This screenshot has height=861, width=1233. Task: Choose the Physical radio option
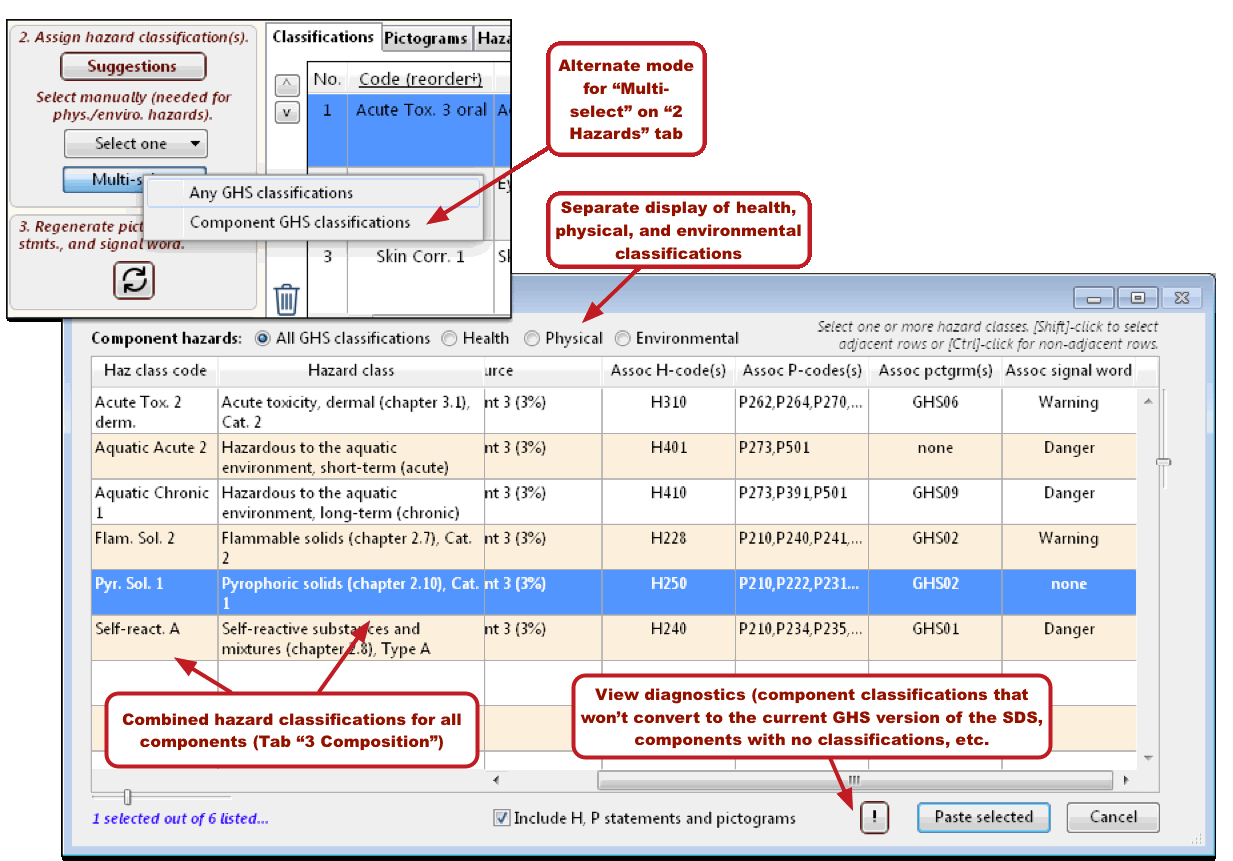click(532, 338)
